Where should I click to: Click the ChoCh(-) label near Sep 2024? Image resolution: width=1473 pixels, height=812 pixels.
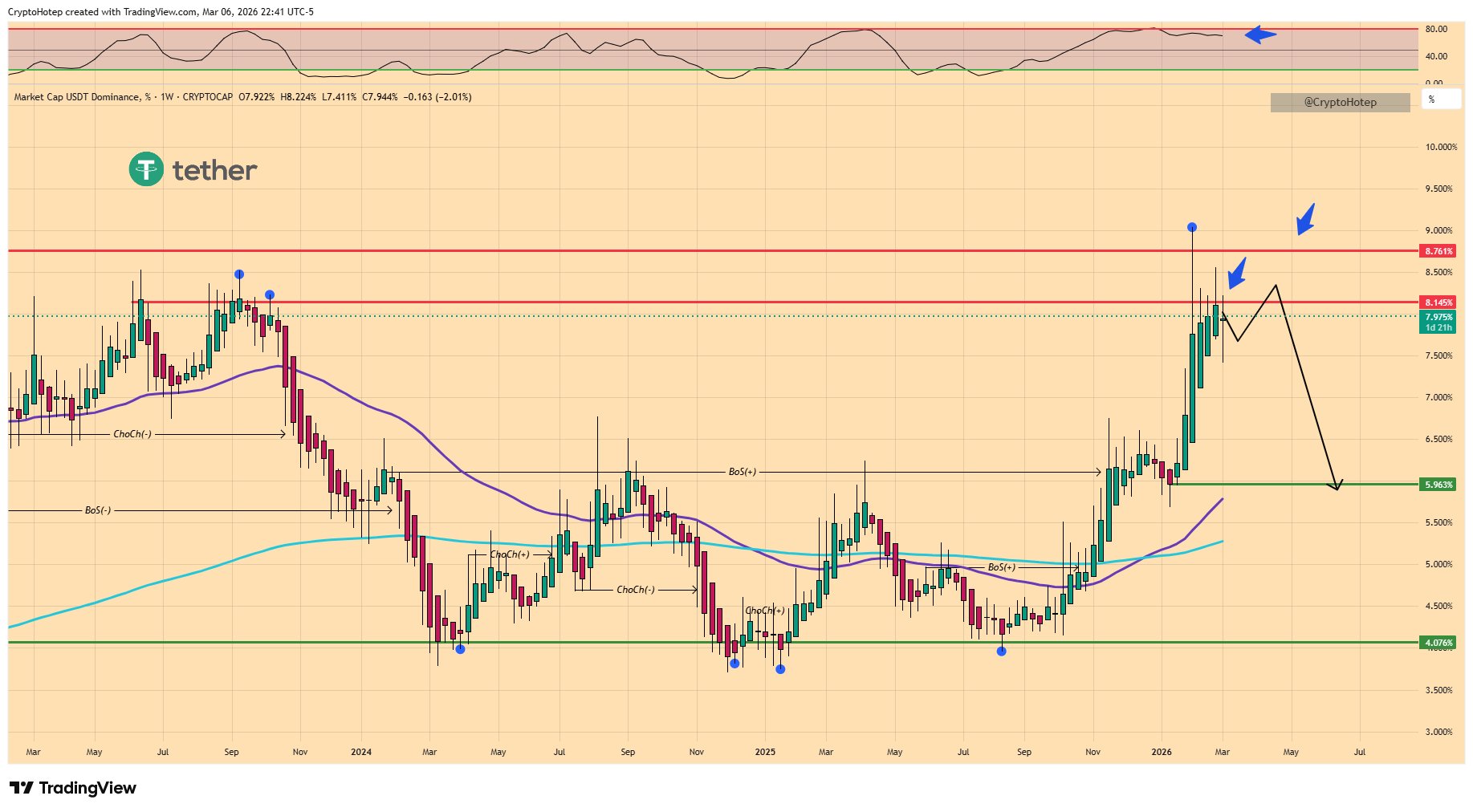636,590
